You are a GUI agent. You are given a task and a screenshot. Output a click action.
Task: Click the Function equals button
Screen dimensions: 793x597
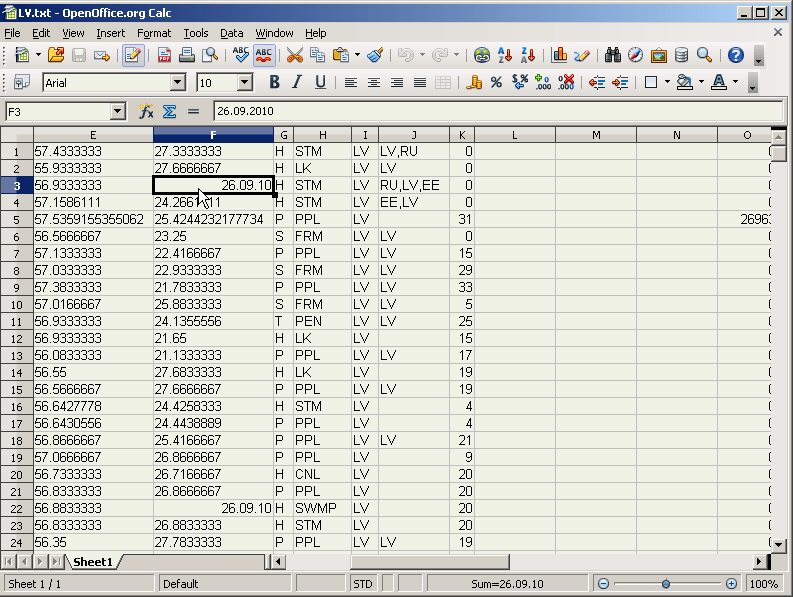click(x=193, y=111)
